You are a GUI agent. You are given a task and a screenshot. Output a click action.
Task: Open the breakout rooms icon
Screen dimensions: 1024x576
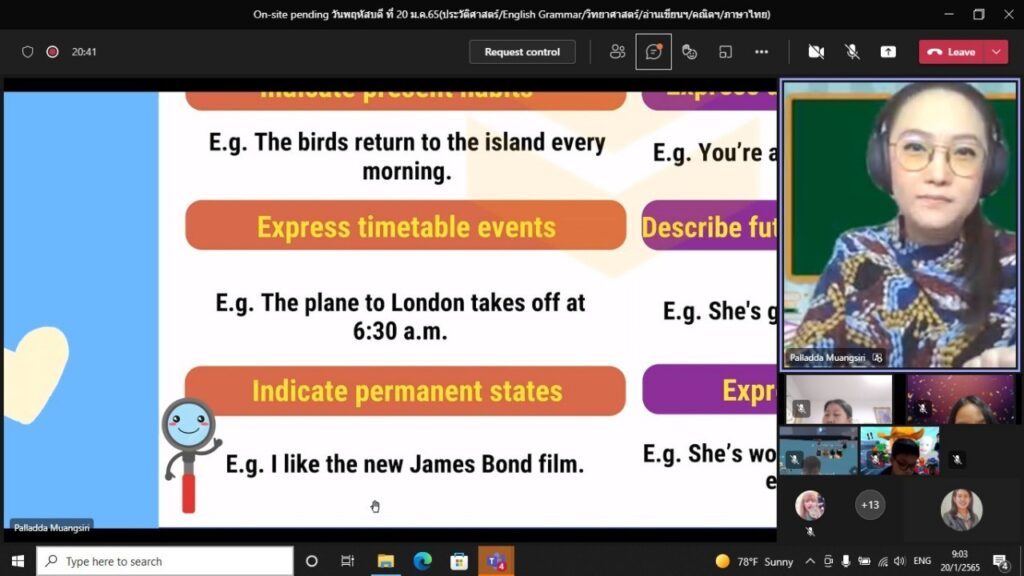pos(726,52)
